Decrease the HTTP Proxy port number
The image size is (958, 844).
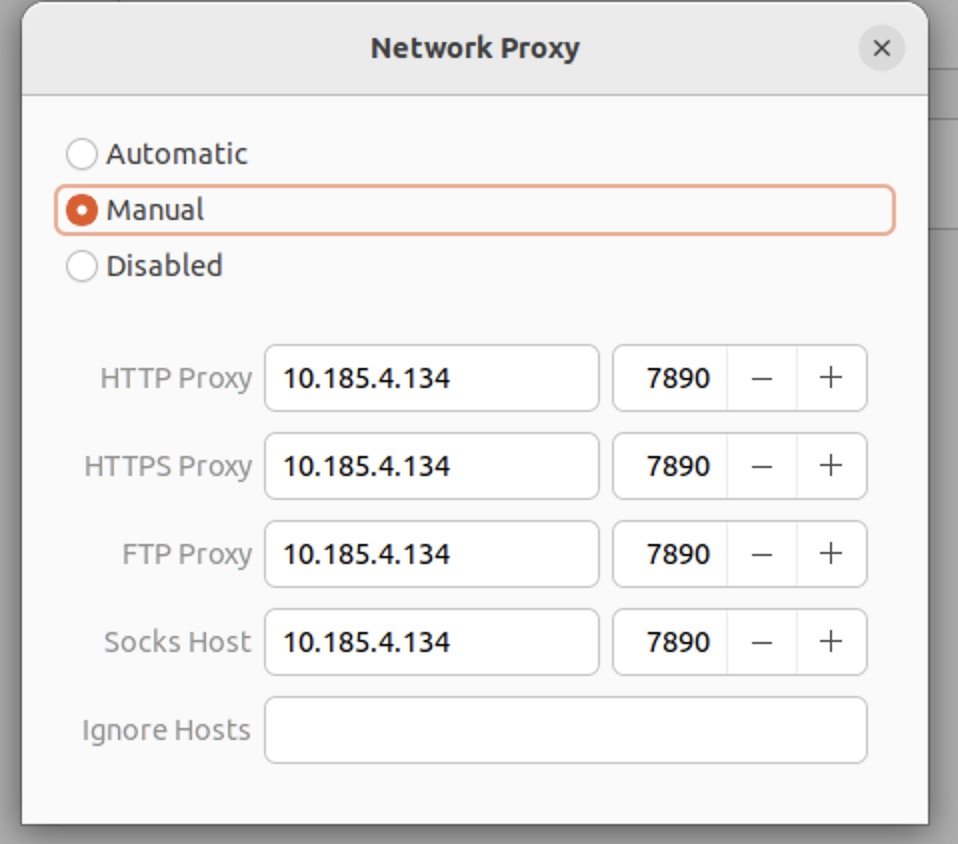pos(762,378)
